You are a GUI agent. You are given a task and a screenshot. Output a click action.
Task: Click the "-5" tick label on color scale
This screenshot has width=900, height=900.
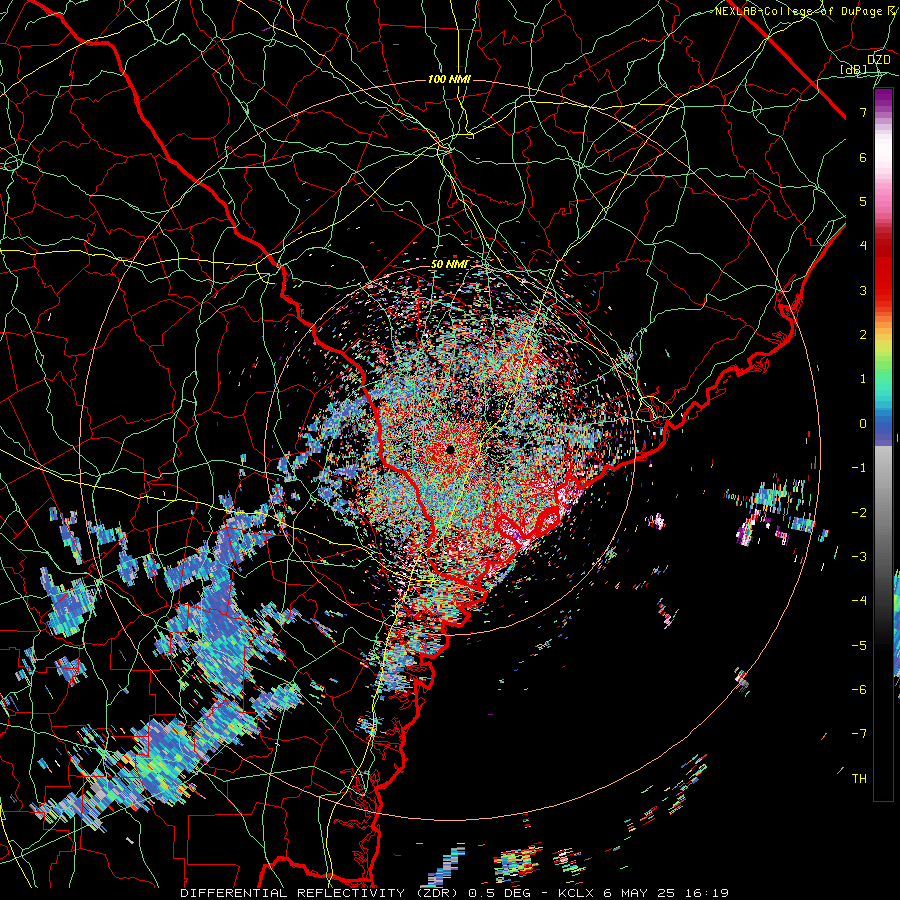859,646
